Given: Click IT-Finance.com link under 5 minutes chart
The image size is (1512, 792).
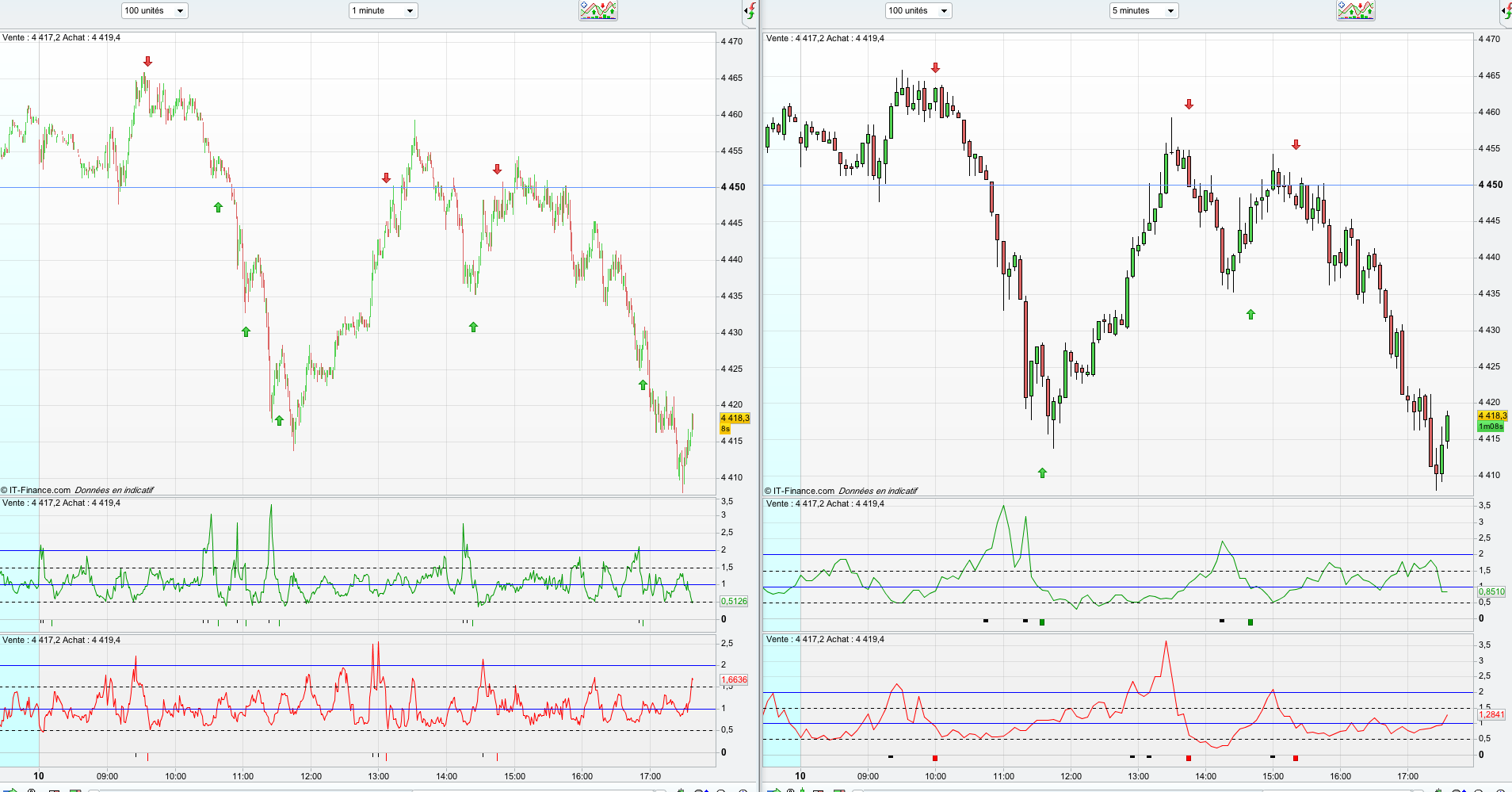Looking at the screenshot, I should click(804, 491).
